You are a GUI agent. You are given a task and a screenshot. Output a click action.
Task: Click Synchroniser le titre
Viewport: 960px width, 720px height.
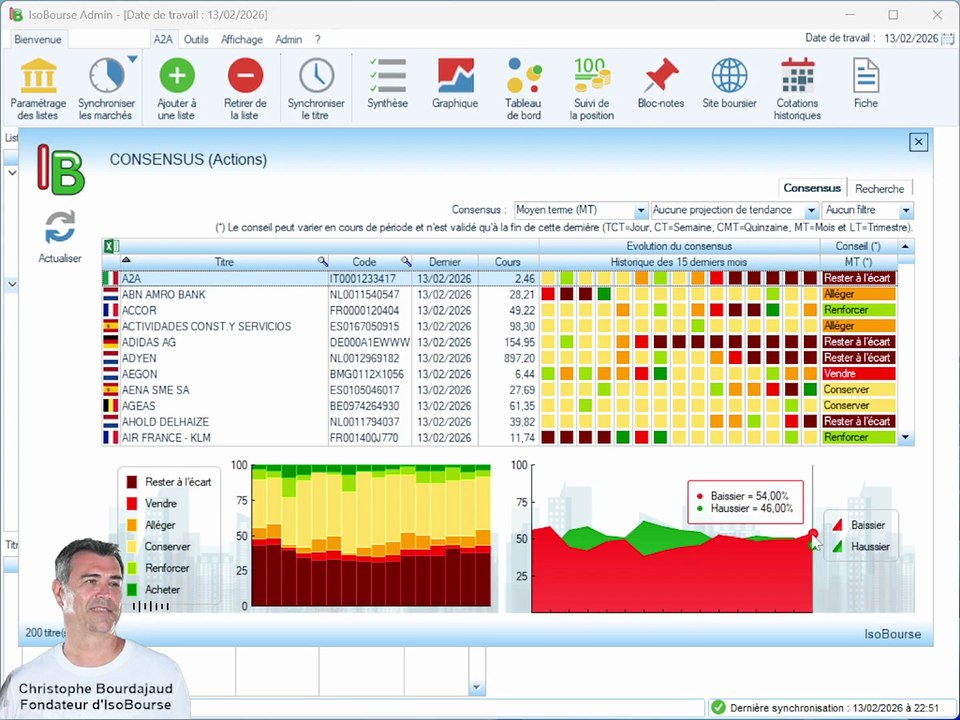coord(317,89)
